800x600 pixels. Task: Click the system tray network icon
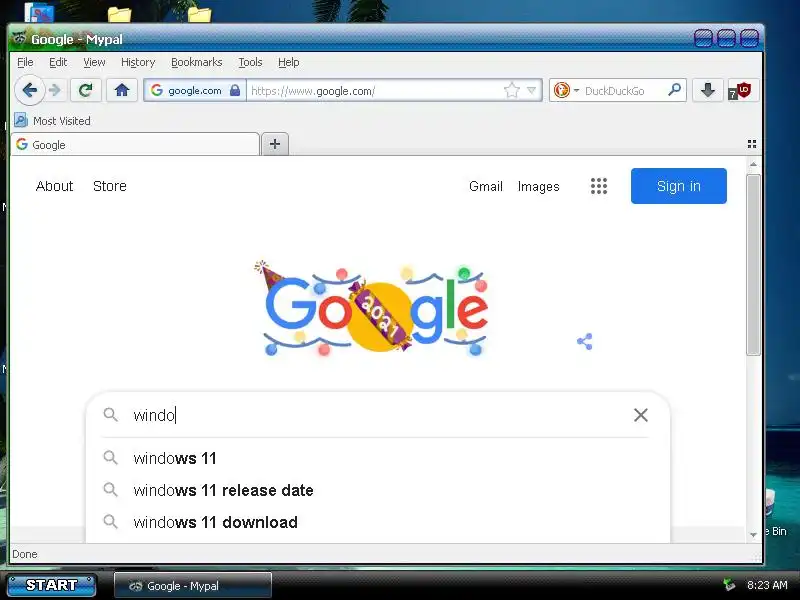[730, 585]
